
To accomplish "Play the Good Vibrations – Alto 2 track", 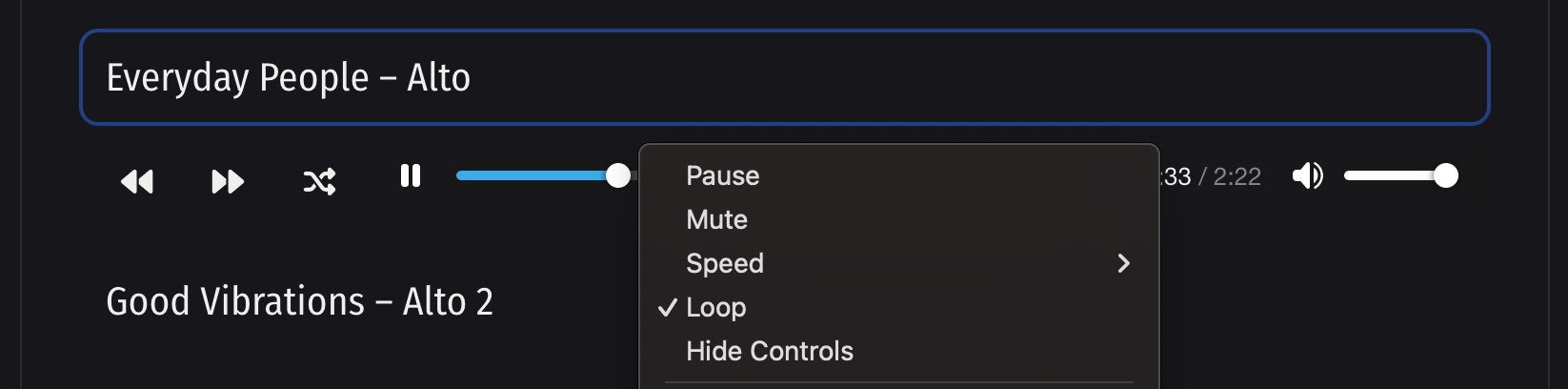I will pyautogui.click(x=299, y=302).
